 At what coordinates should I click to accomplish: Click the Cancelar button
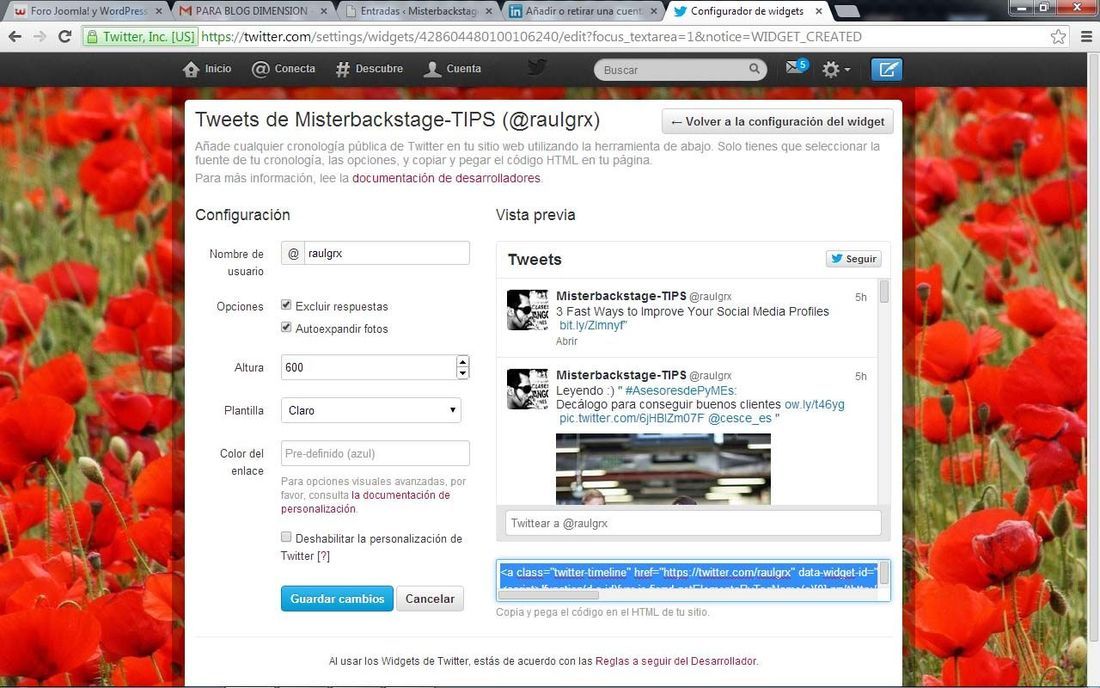click(430, 598)
